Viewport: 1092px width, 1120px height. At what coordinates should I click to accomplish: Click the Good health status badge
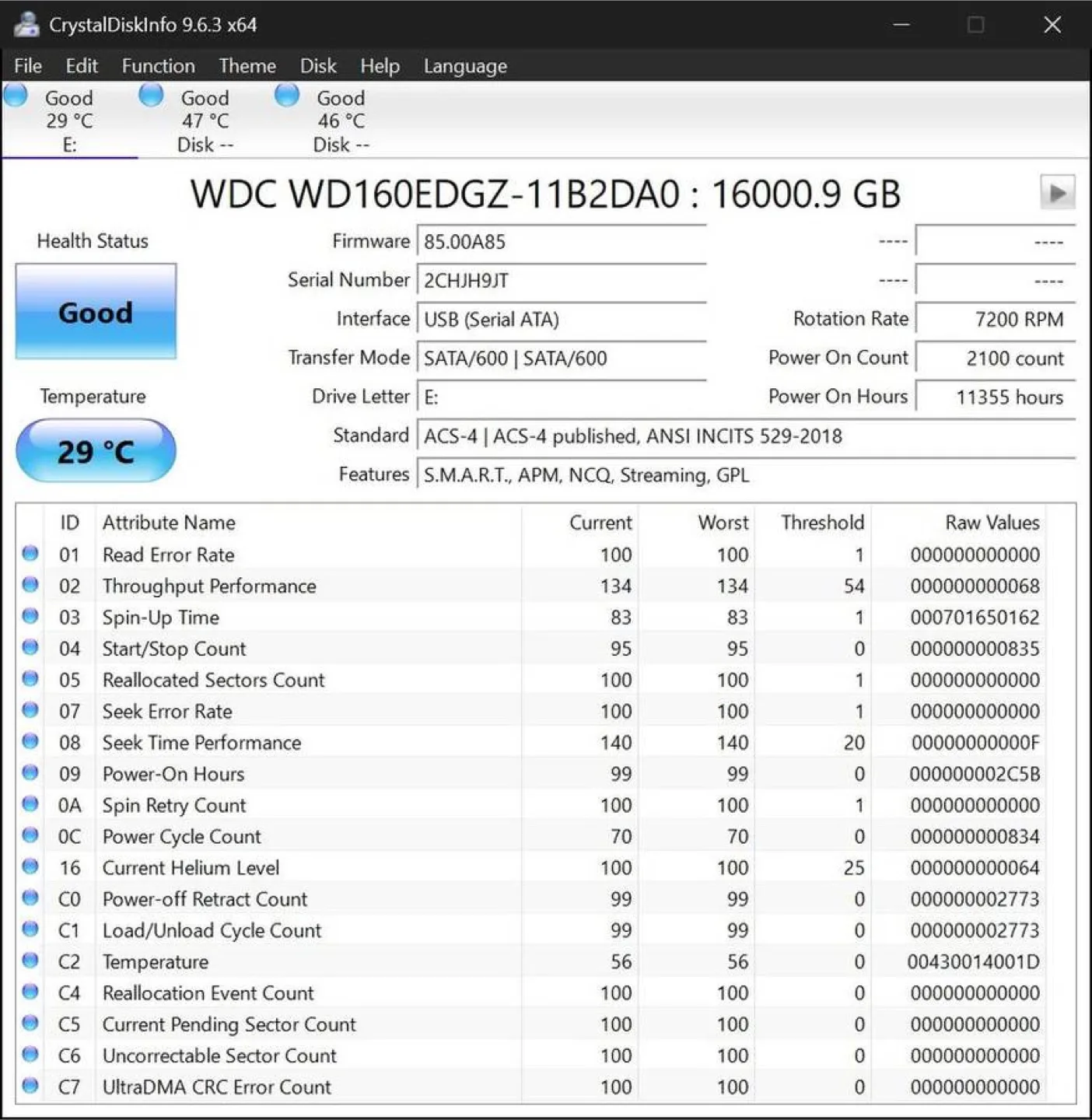95,313
